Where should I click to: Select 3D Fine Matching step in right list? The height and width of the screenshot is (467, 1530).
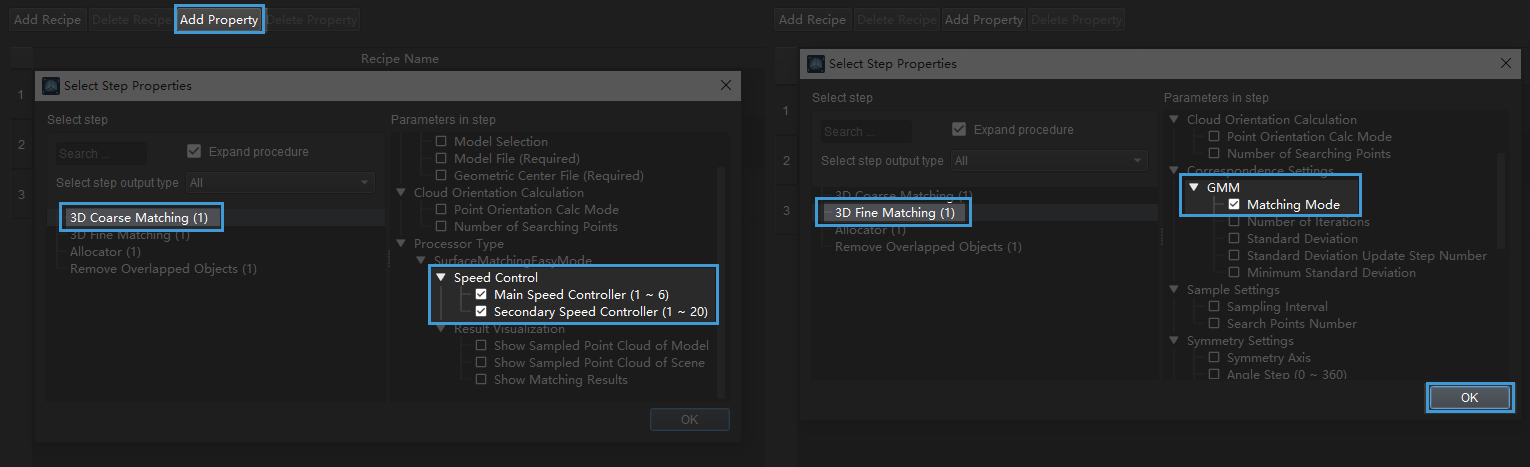click(x=894, y=212)
